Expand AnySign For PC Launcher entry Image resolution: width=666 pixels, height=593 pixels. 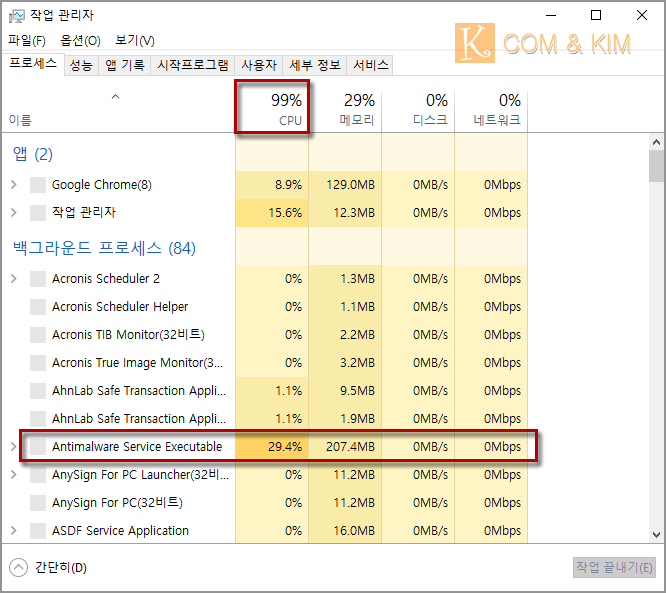click(14, 475)
